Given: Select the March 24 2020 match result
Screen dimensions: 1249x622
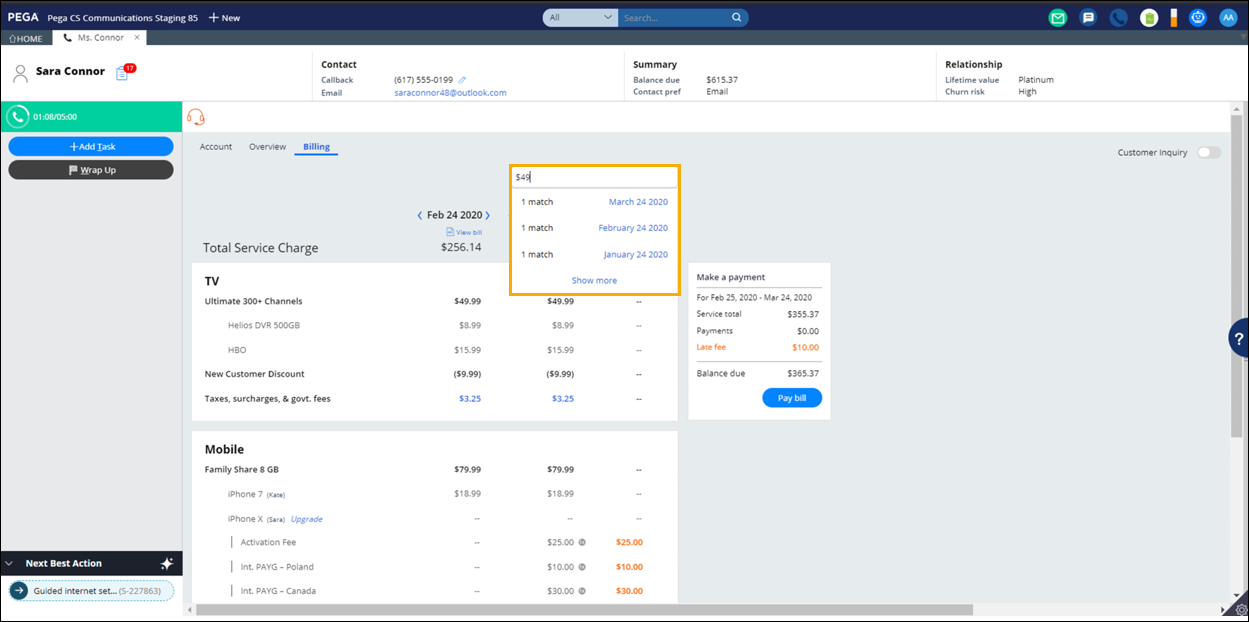Looking at the screenshot, I should (638, 202).
